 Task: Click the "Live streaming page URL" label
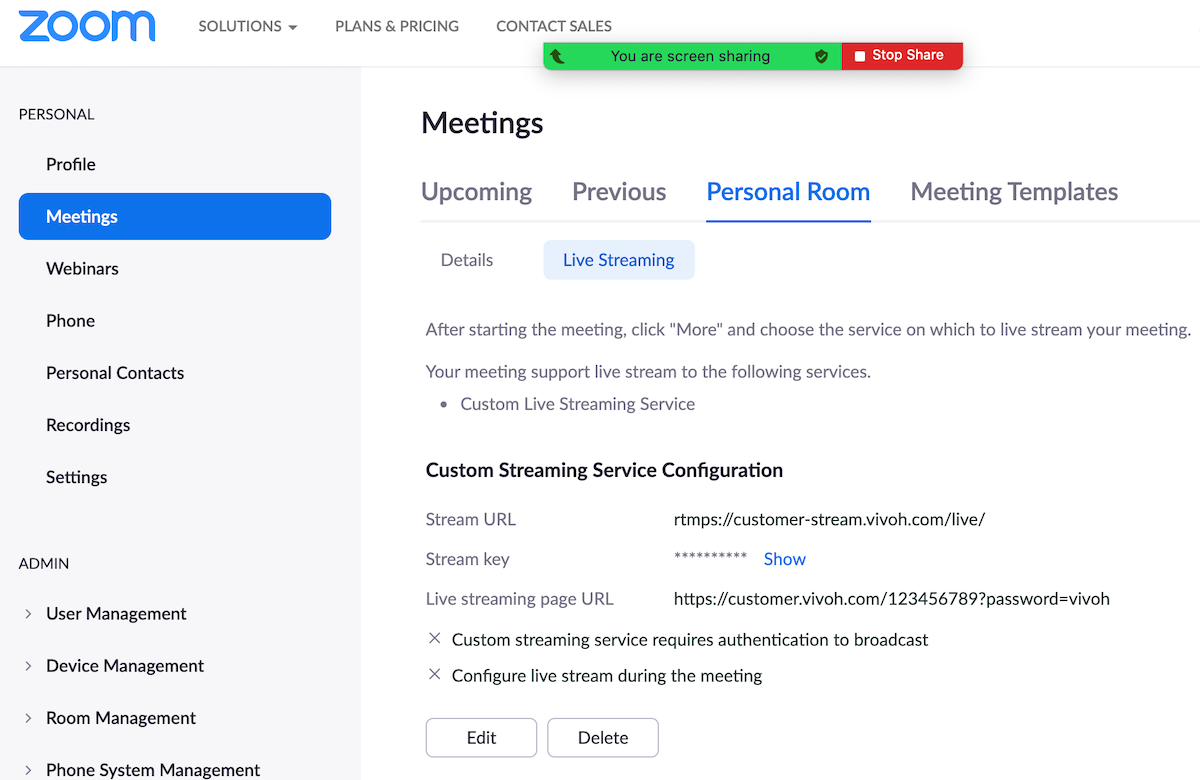520,599
